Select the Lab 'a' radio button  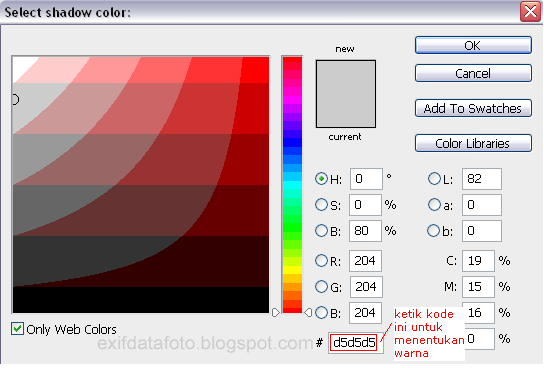coord(434,205)
